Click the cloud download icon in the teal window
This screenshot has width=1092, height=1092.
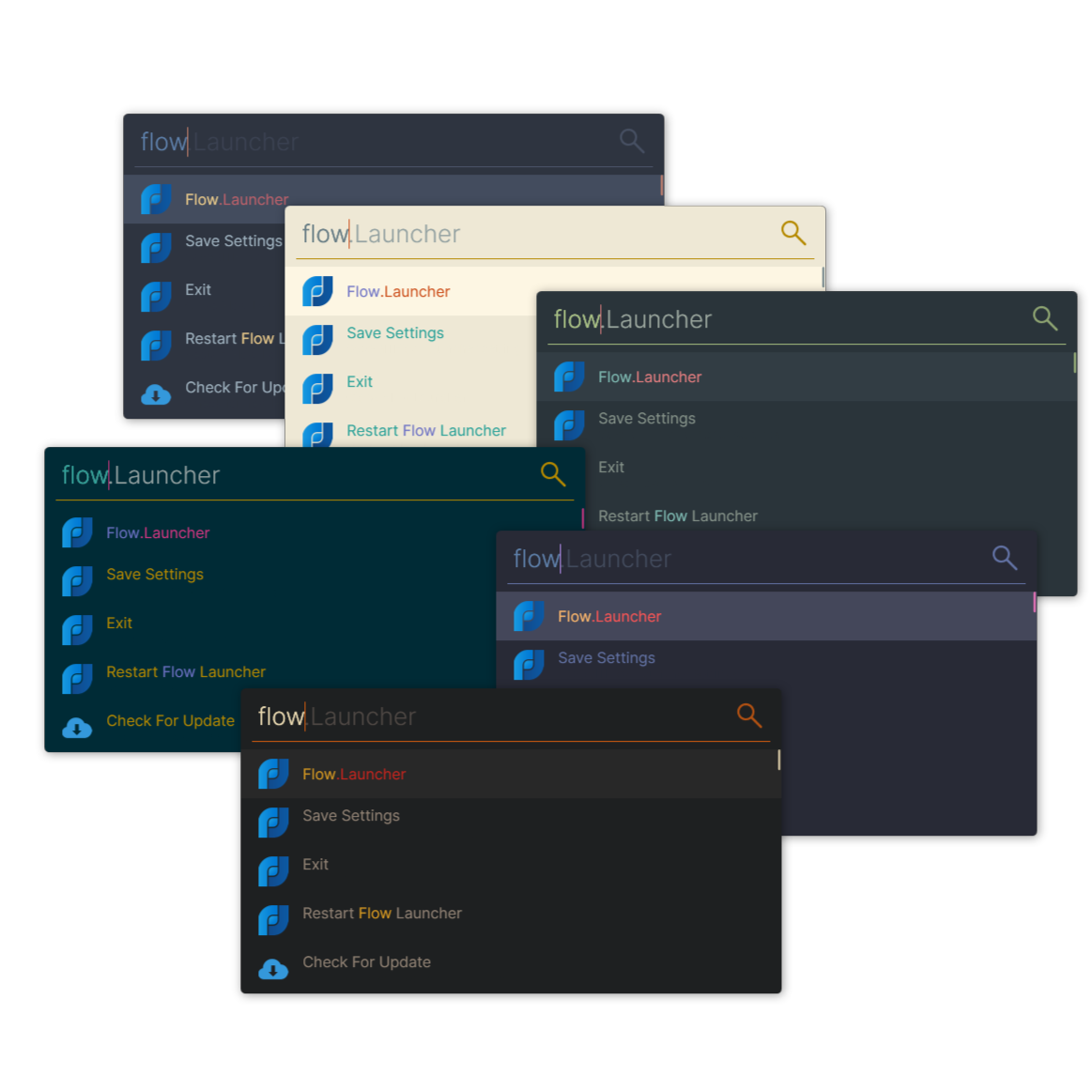coord(77,728)
